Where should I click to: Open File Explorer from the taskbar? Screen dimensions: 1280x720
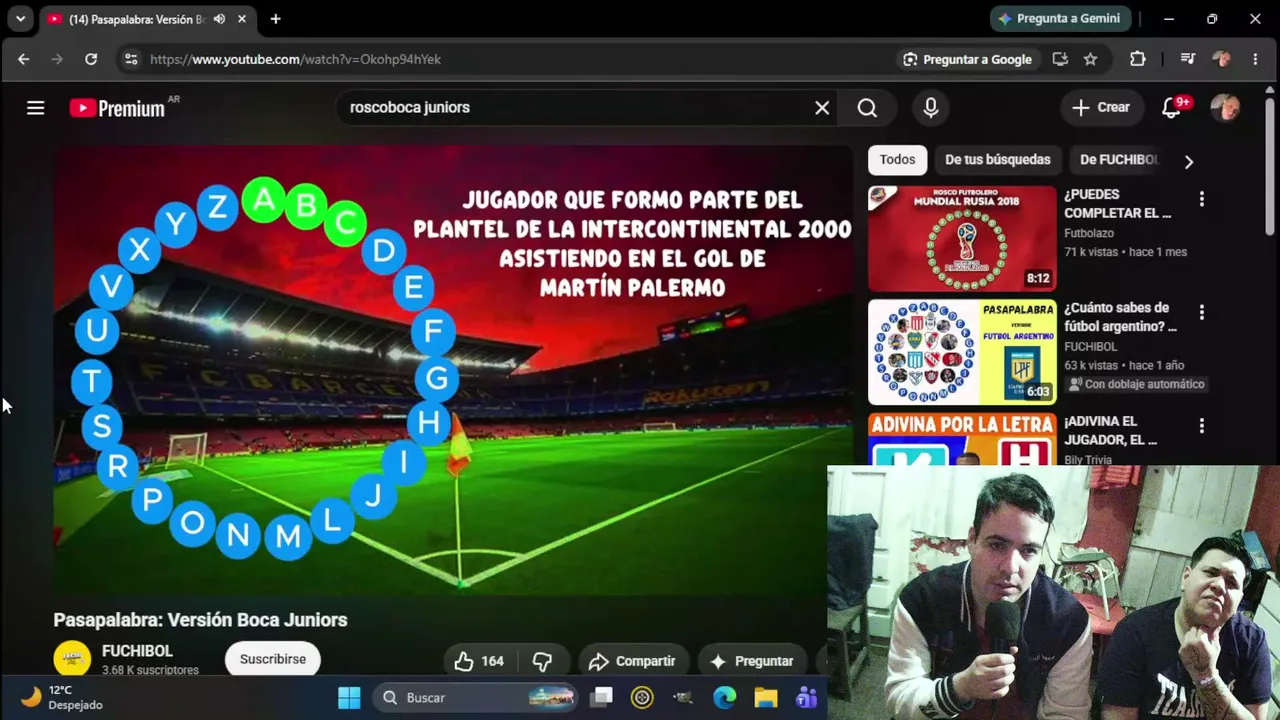click(766, 698)
